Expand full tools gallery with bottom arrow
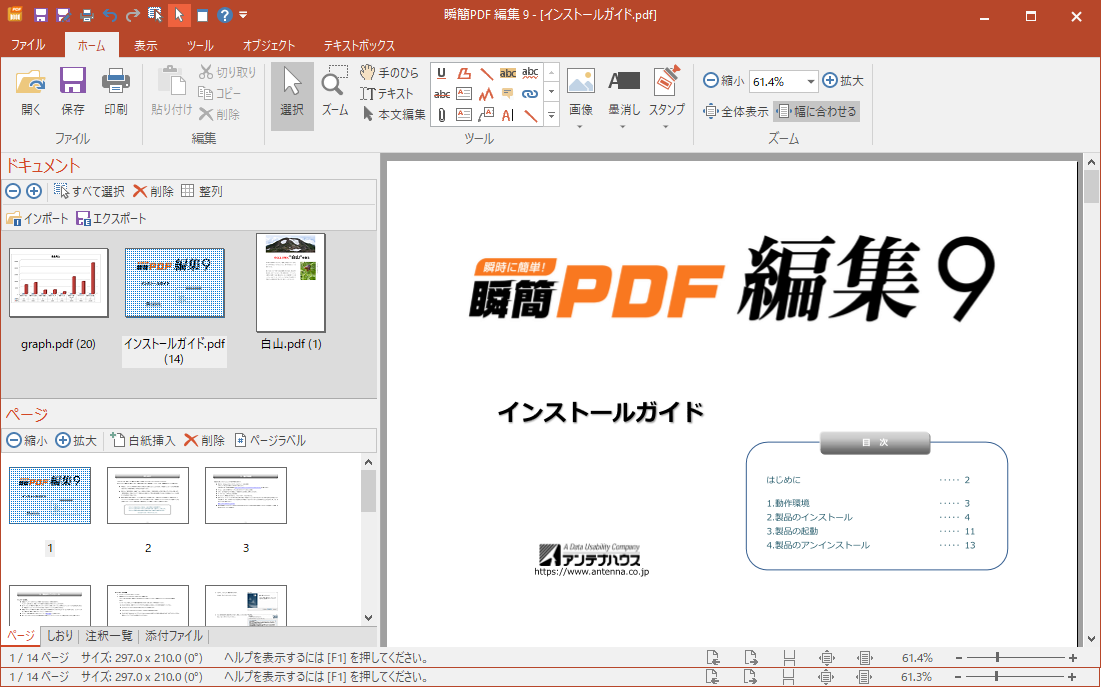This screenshot has height=687, width=1101. click(x=551, y=114)
